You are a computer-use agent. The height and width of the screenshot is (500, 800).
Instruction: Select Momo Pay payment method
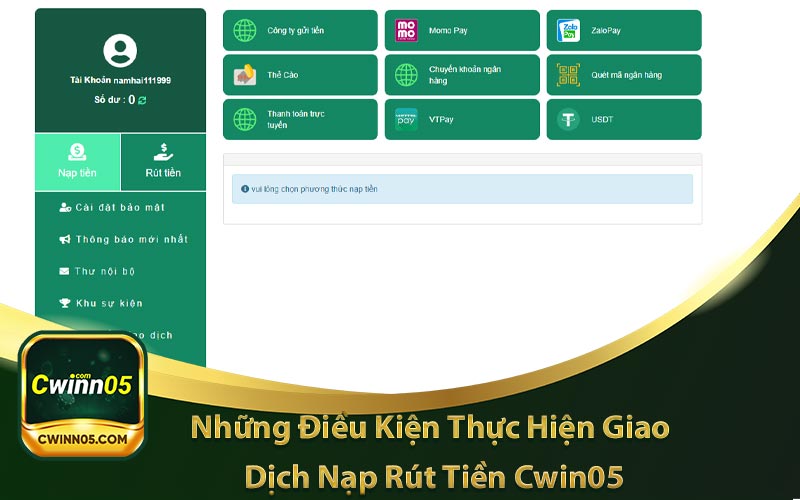pos(462,31)
